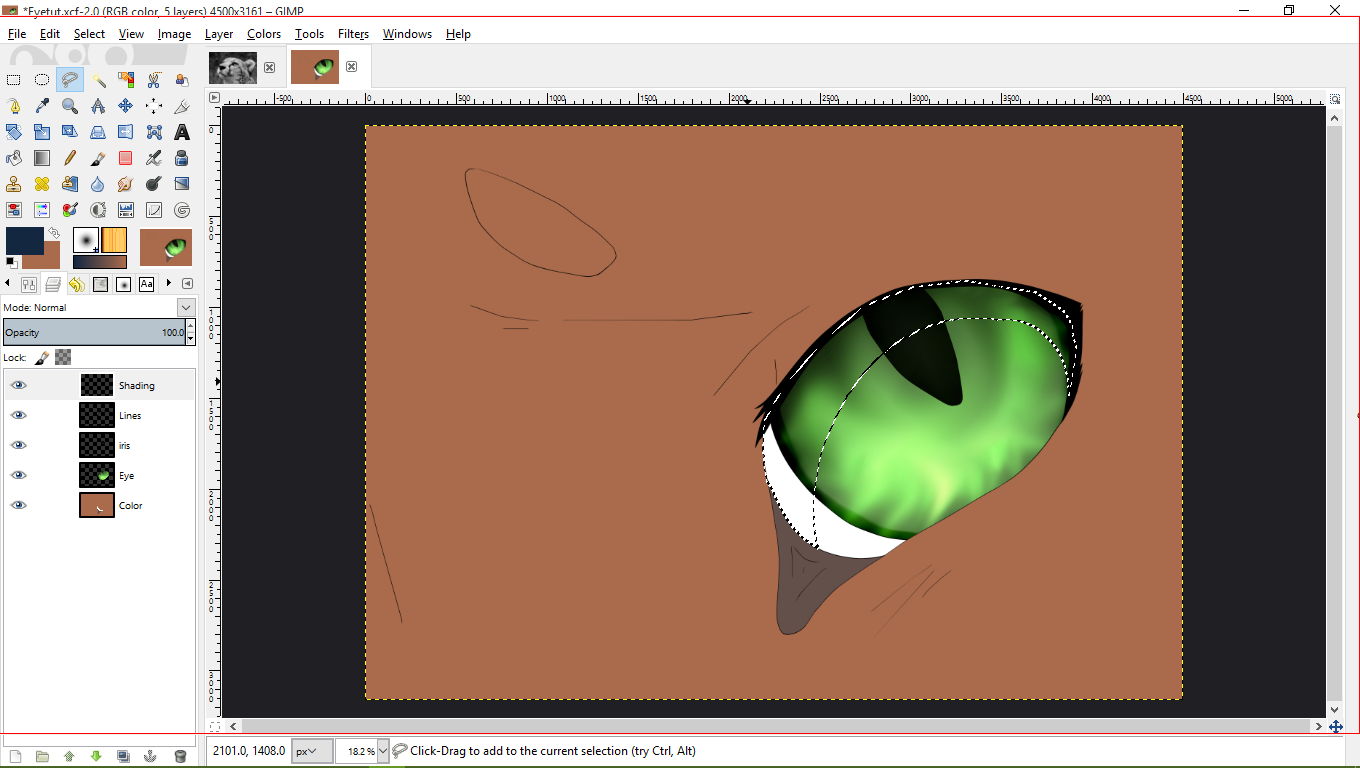Click the right arrow to show more dock tabs
The image size is (1360, 768).
[168, 284]
